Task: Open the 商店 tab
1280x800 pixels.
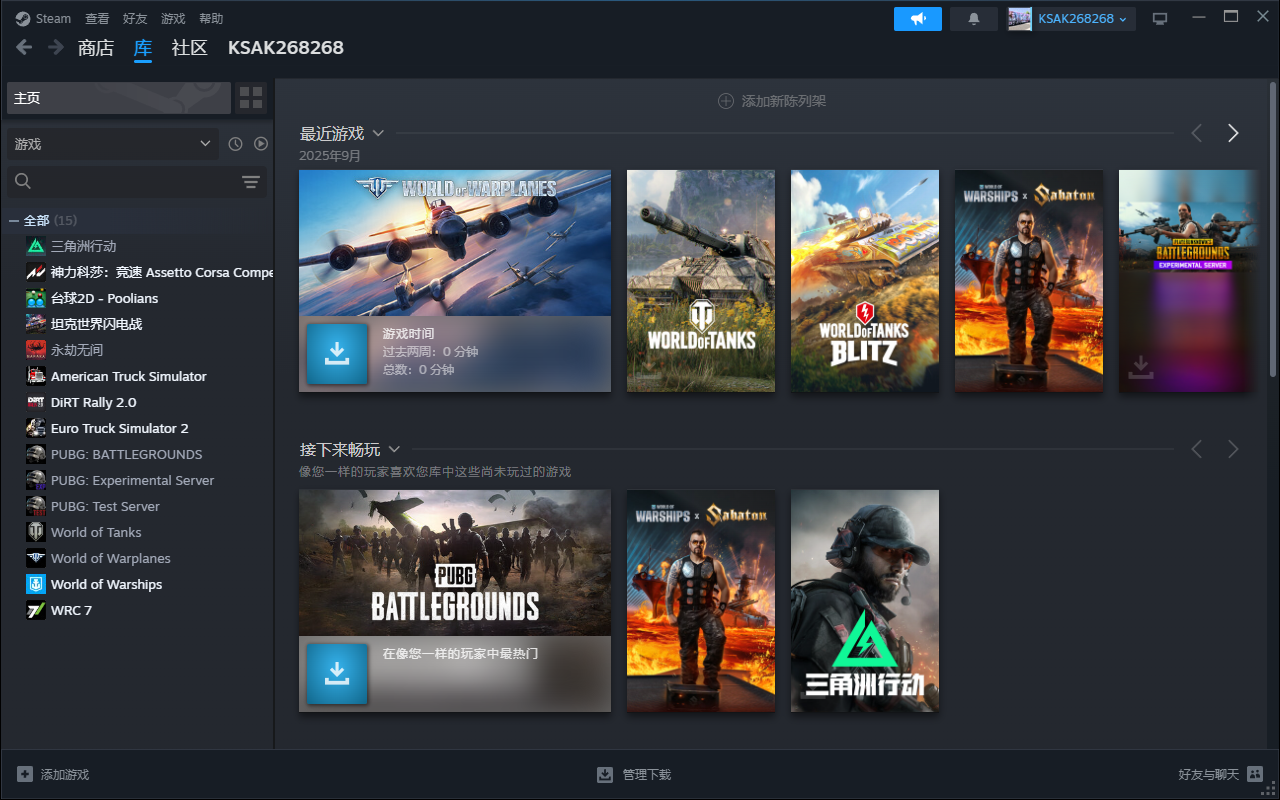Action: point(96,48)
